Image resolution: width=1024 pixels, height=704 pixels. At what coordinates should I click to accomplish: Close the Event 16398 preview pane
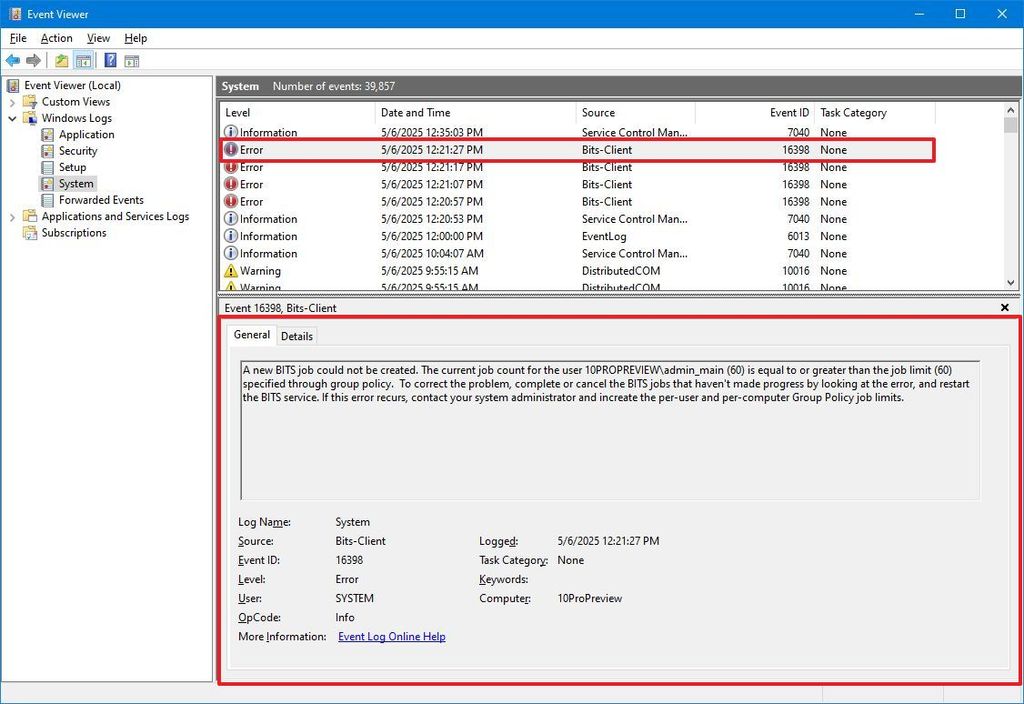tap(1004, 308)
